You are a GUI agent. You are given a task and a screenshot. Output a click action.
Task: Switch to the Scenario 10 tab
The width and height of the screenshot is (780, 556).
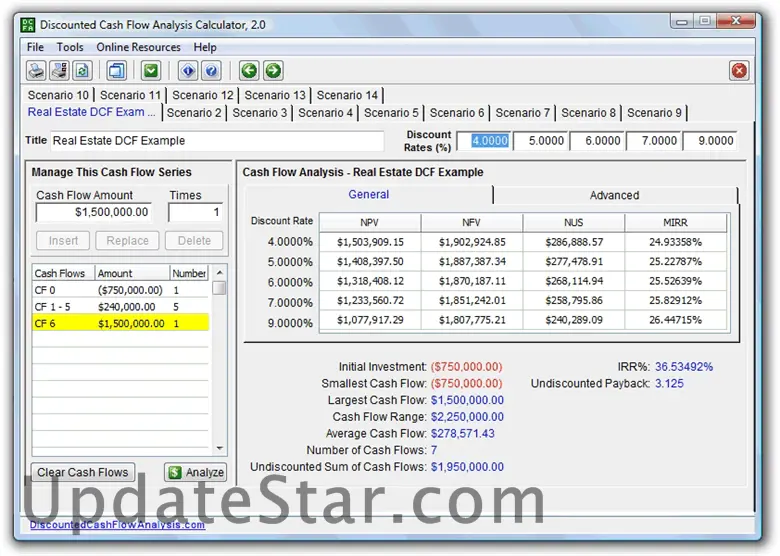(x=58, y=95)
